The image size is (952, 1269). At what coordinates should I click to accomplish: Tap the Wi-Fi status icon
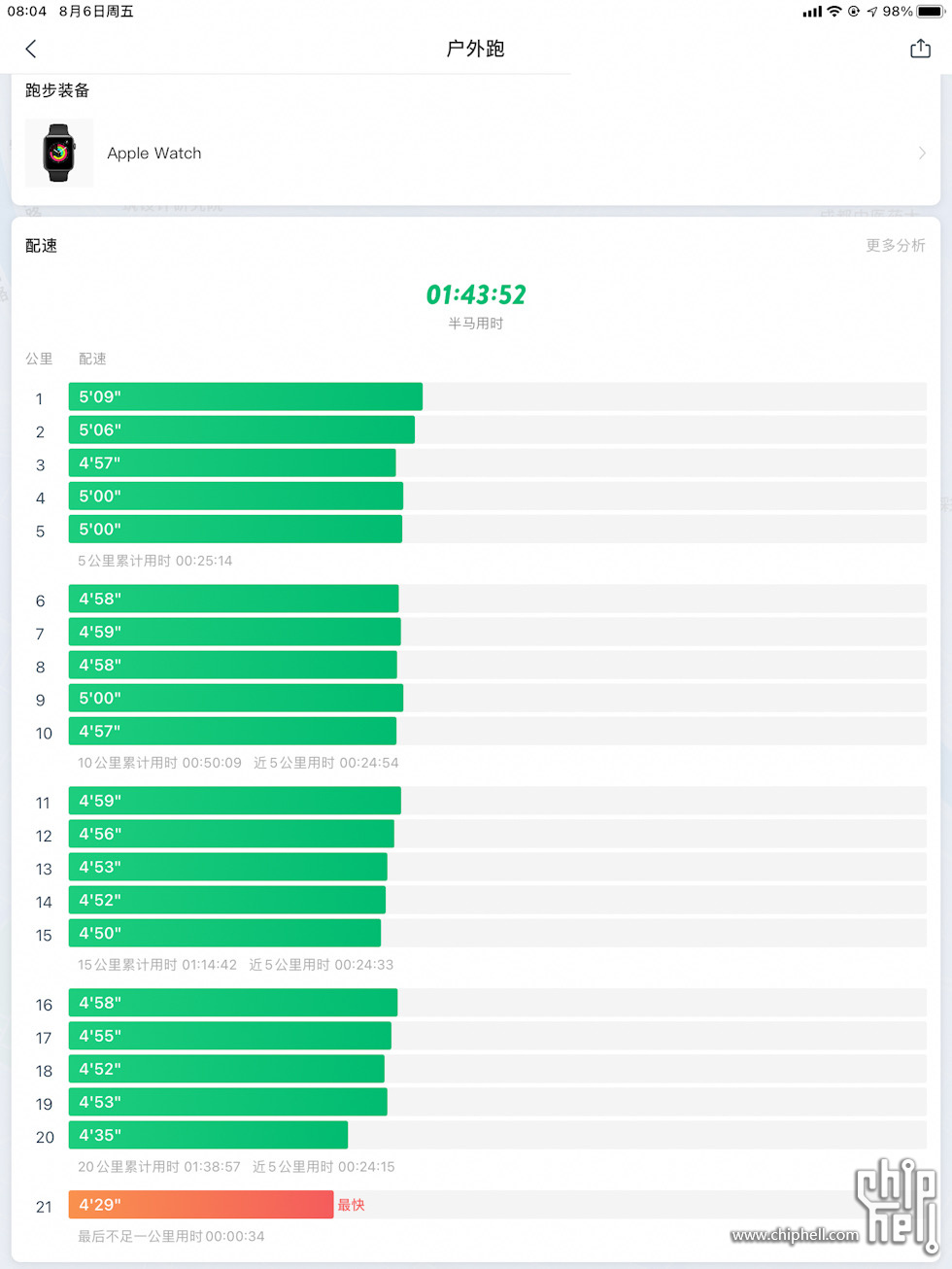(x=834, y=12)
